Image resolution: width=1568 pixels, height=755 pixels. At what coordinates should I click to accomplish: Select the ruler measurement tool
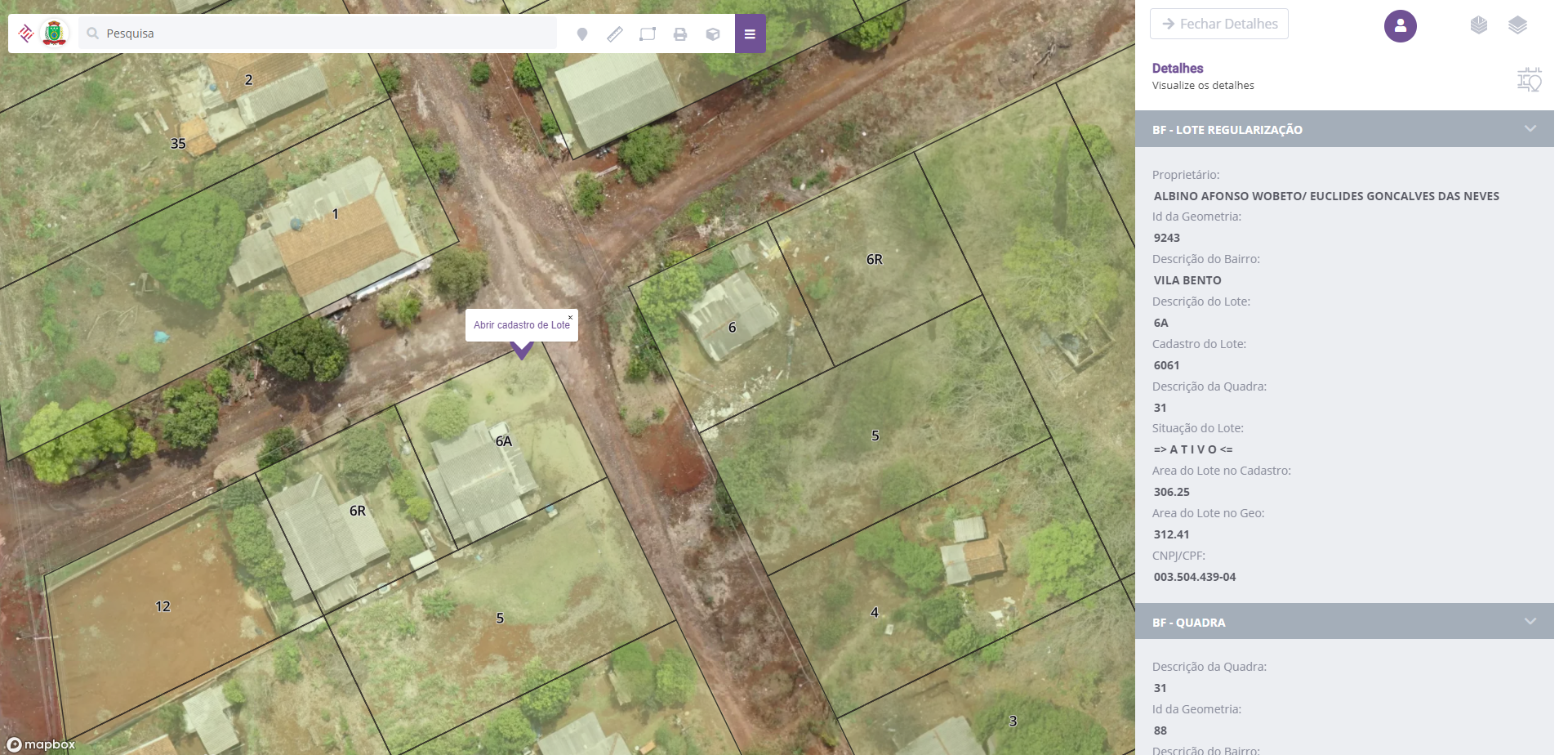pos(615,34)
